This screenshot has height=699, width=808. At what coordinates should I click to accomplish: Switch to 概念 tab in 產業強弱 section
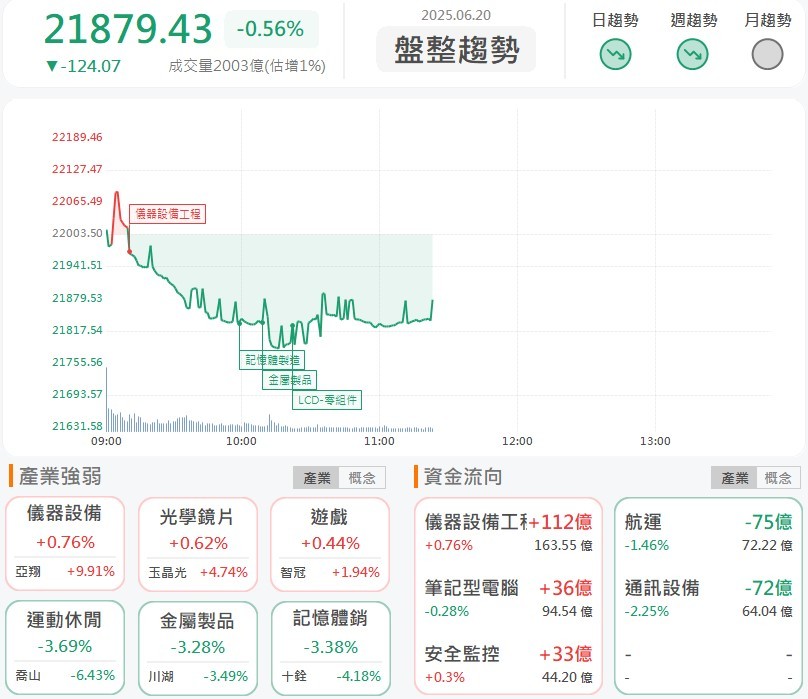coord(362,478)
